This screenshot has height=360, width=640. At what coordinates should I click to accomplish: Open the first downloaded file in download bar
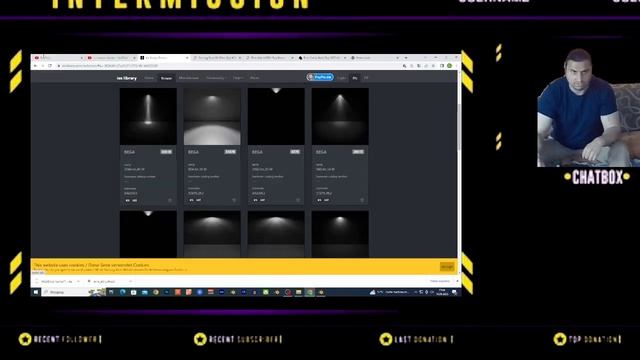coord(56,281)
